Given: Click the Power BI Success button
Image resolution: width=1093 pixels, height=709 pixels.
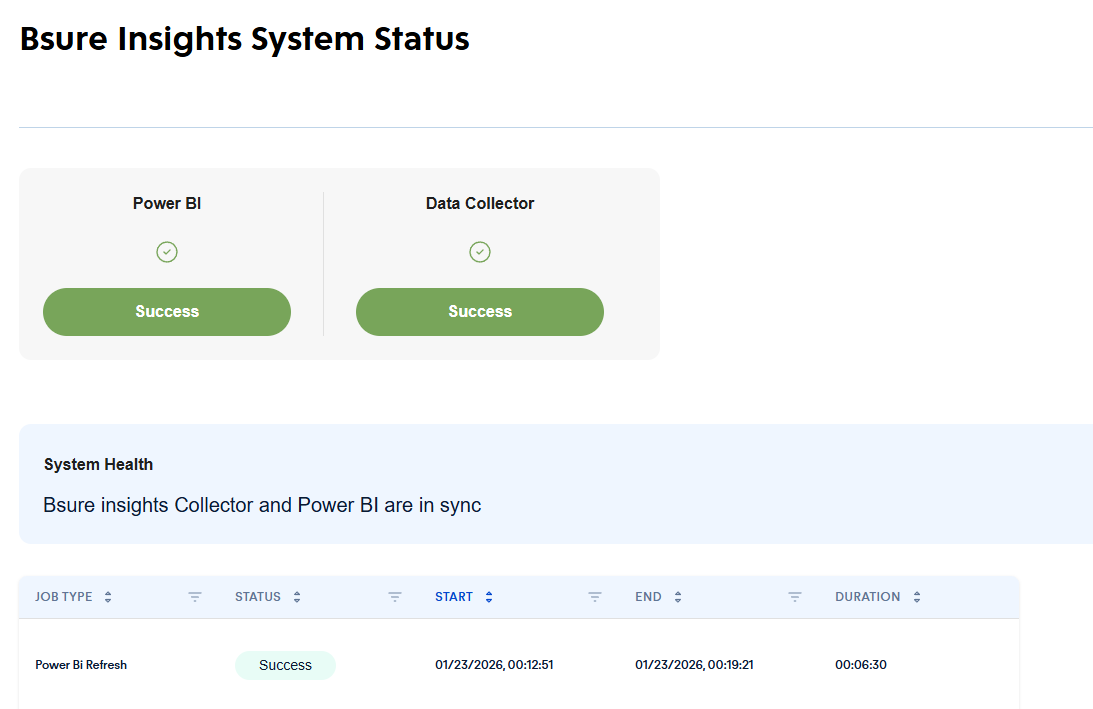Looking at the screenshot, I should click(167, 312).
